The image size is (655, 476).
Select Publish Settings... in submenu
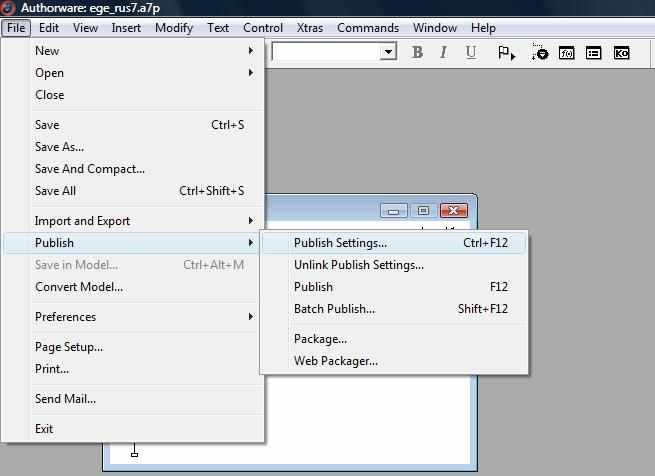[394, 243]
